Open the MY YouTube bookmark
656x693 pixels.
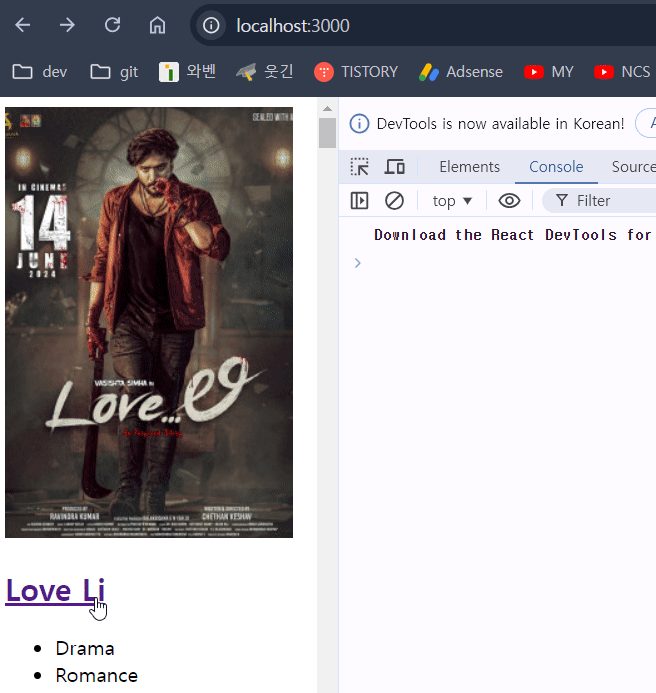coord(549,72)
